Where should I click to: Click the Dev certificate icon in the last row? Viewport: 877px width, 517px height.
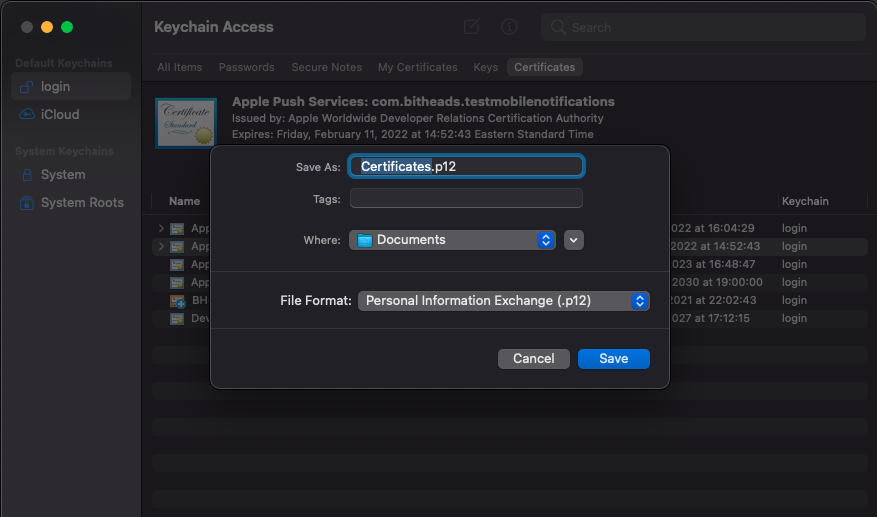[177, 318]
